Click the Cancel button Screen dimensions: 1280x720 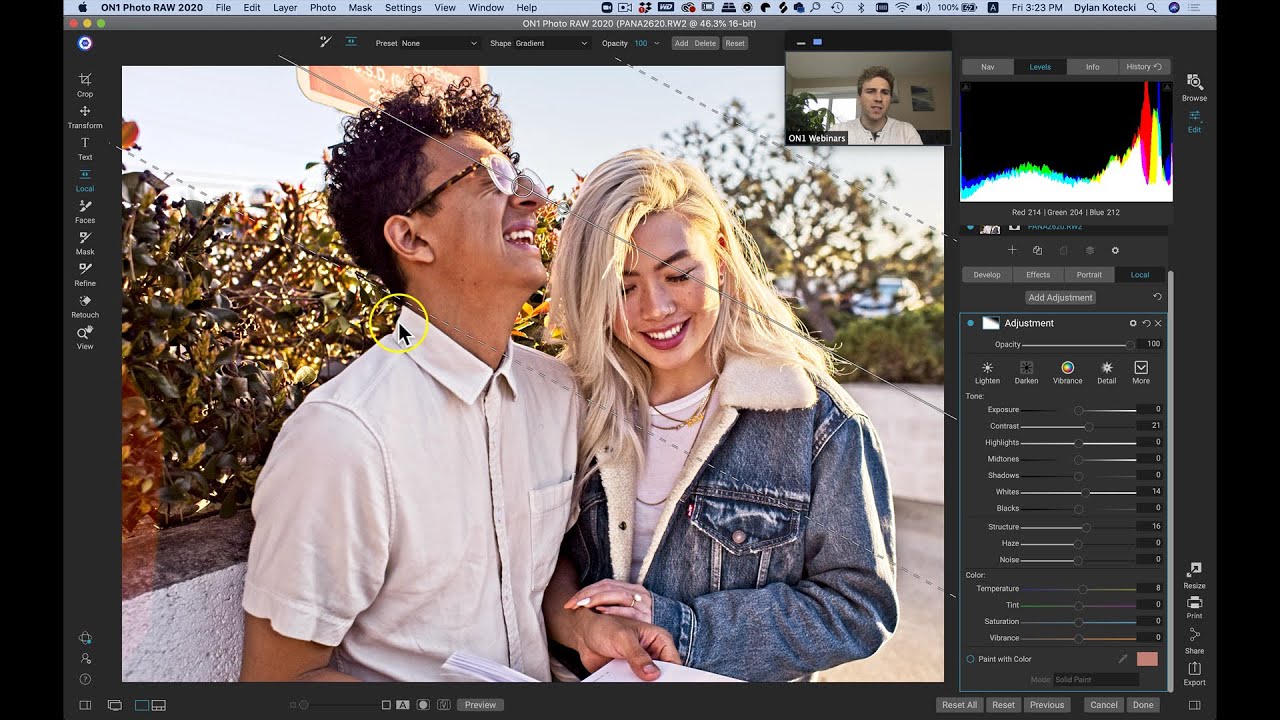click(x=1104, y=705)
